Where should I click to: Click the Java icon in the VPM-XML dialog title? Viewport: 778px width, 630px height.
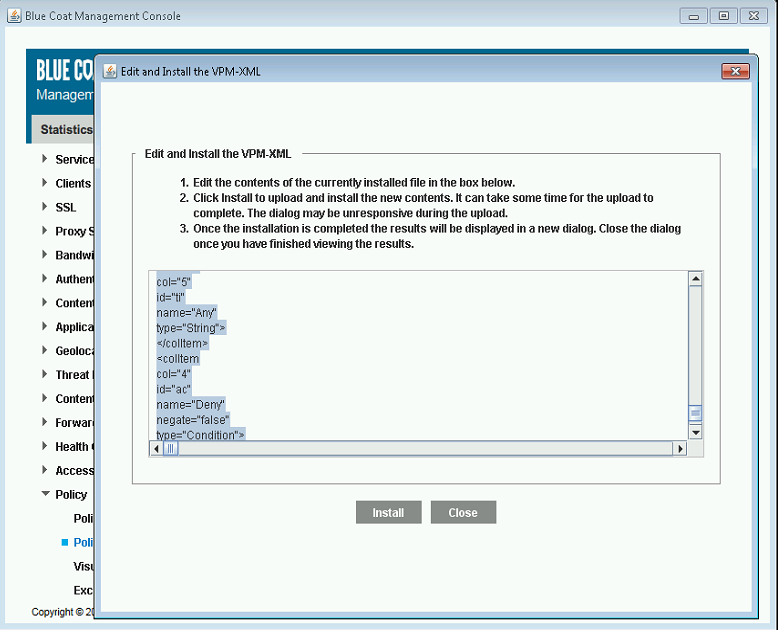click(110, 71)
